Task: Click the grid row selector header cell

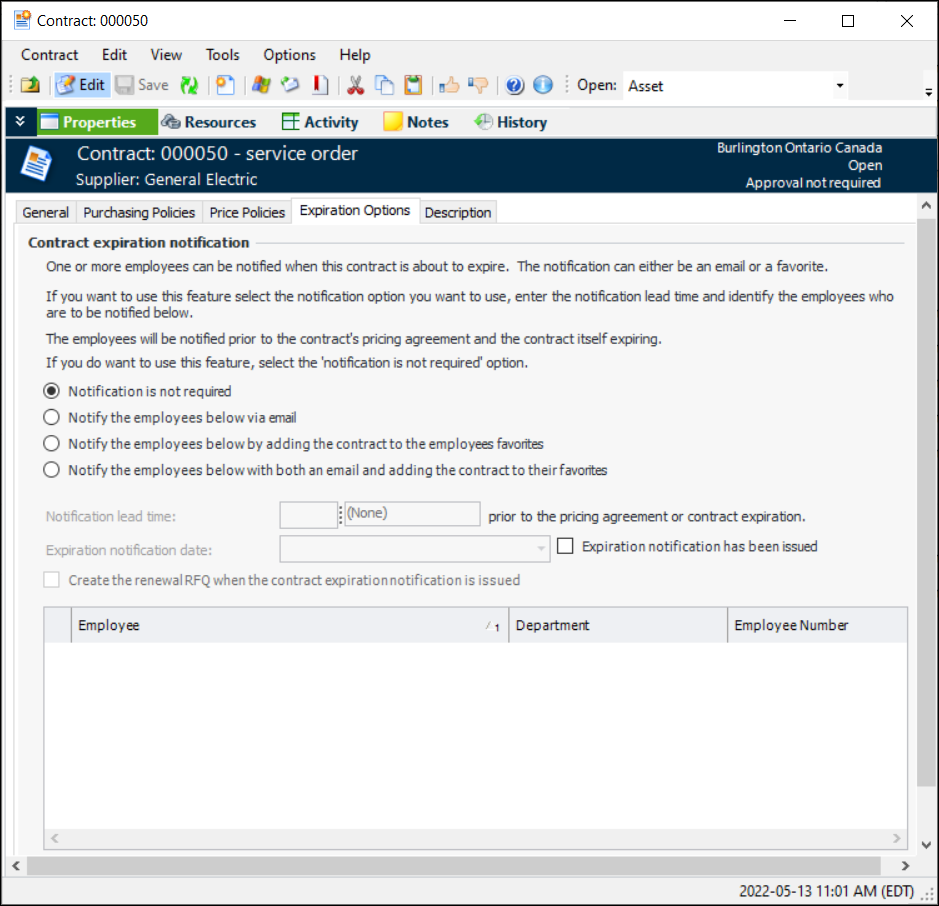Action: (x=57, y=625)
